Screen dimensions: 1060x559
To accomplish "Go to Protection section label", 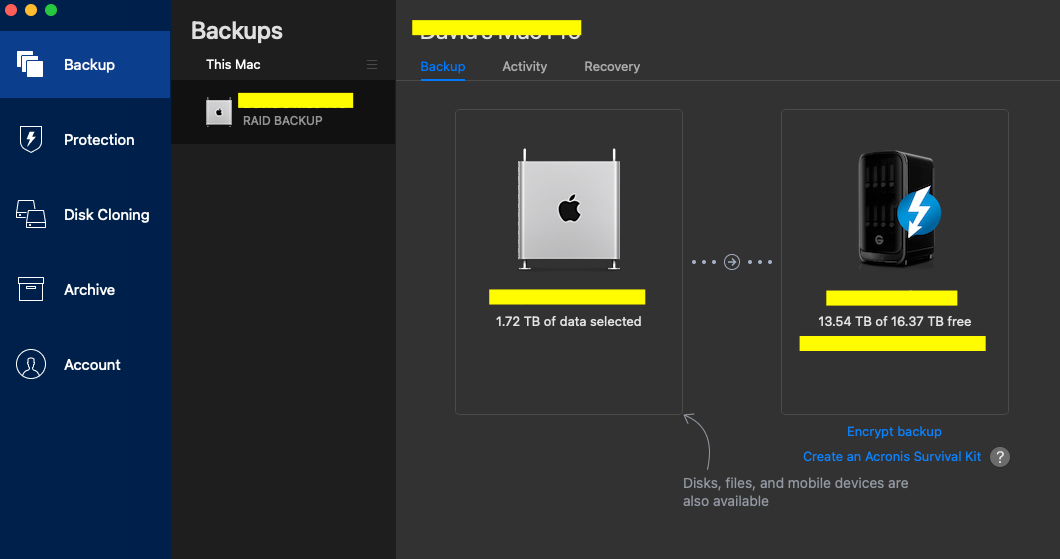I will 99,140.
